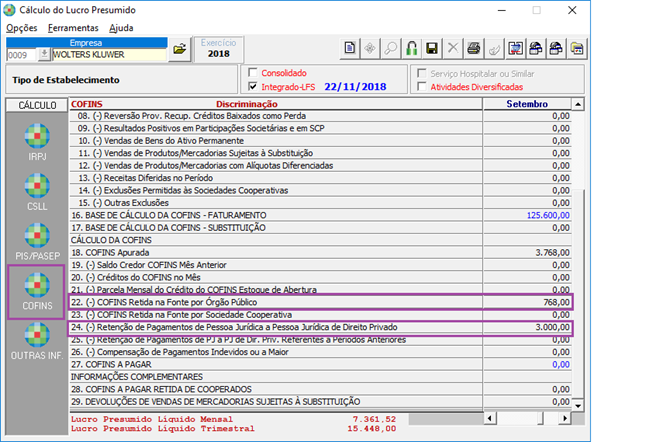Select row 22. COFINS Retida na Fonte por Órgão Público

(x=276, y=302)
